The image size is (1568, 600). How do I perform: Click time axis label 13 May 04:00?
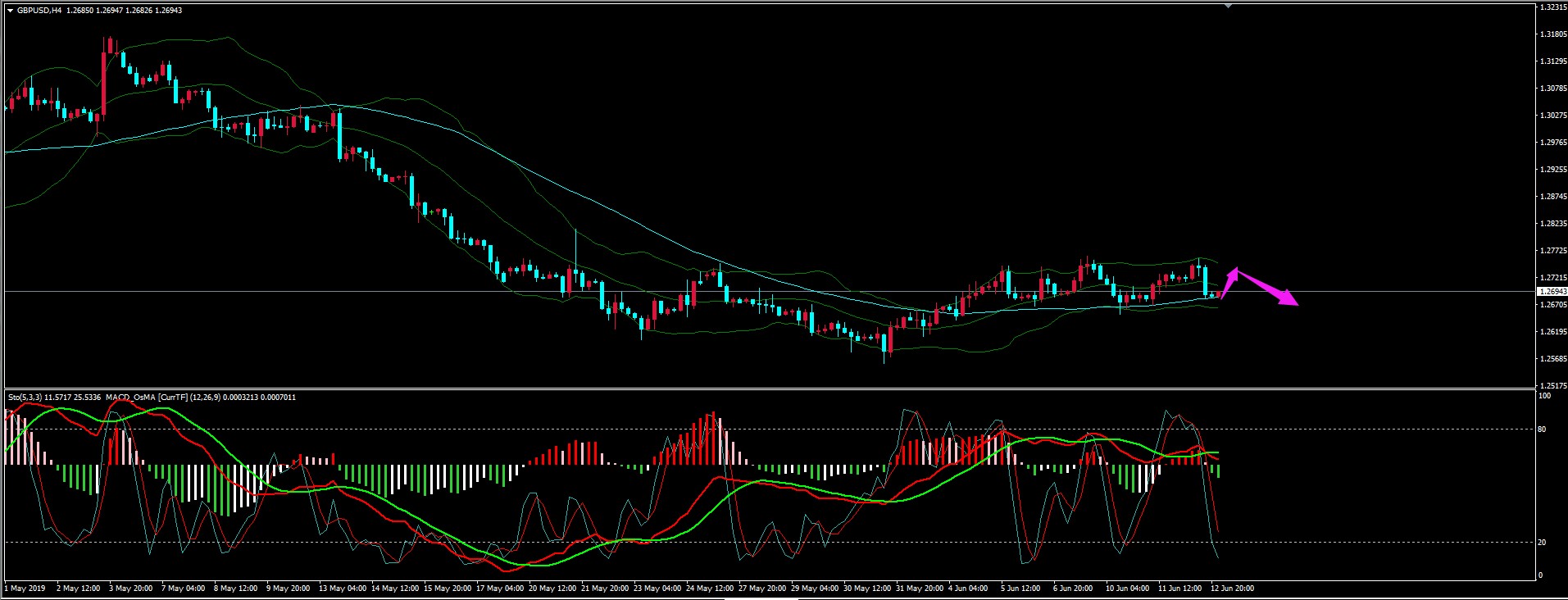click(343, 589)
